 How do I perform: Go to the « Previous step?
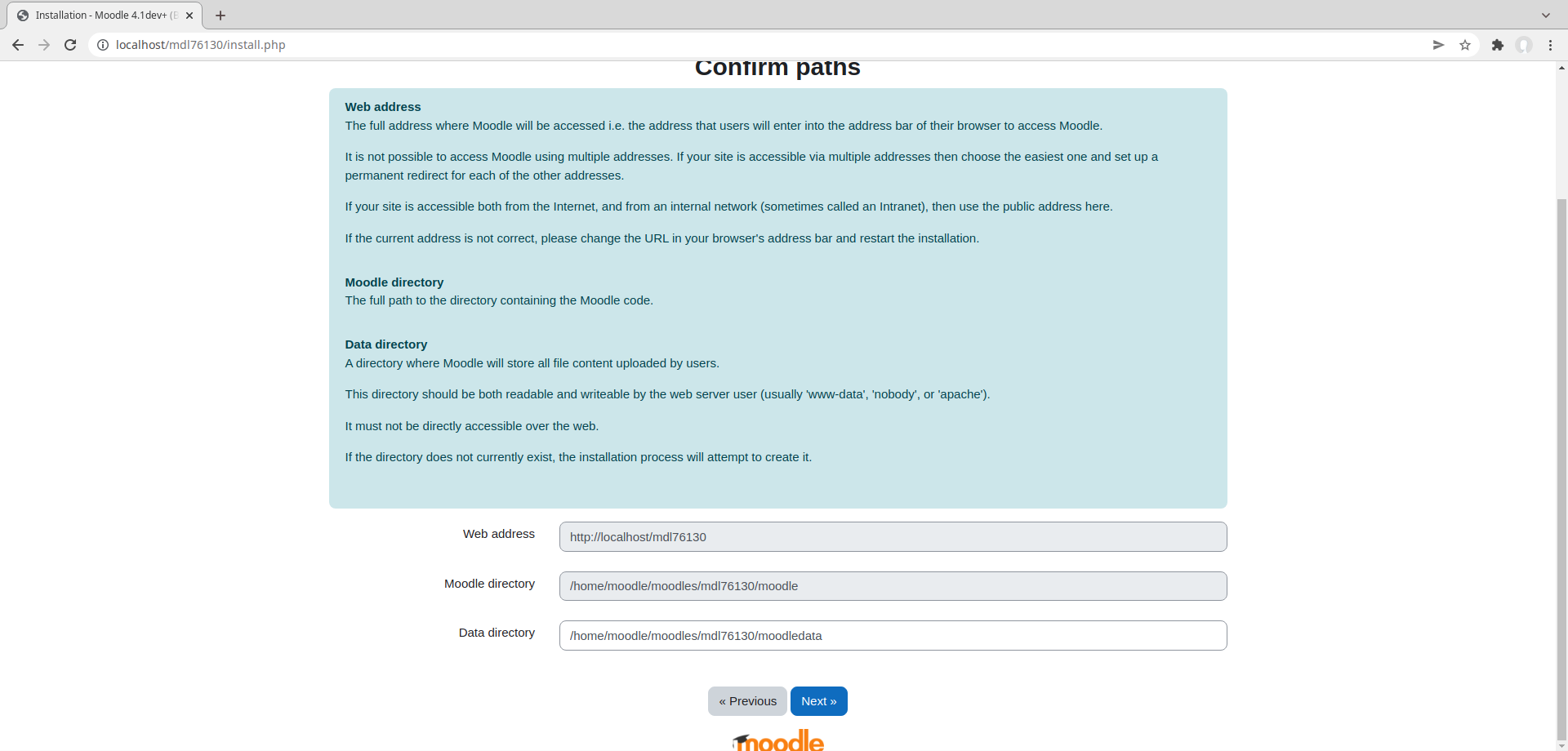point(747,701)
